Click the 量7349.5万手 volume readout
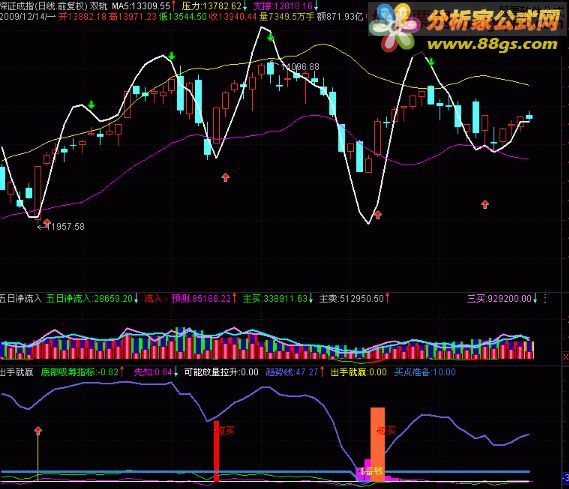The width and height of the screenshot is (569, 489). point(287,17)
